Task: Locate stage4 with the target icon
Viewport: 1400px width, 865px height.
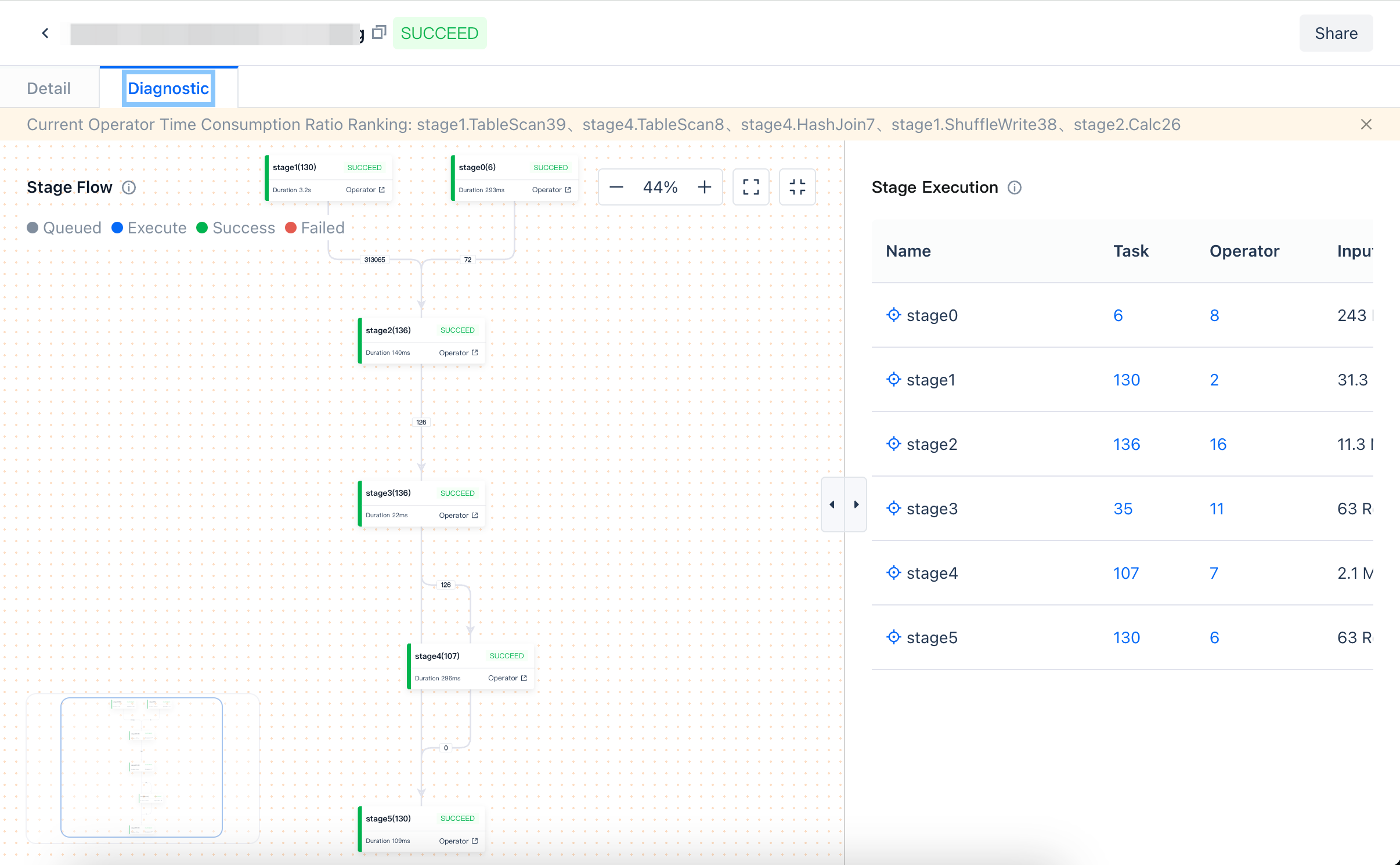Action: [893, 572]
